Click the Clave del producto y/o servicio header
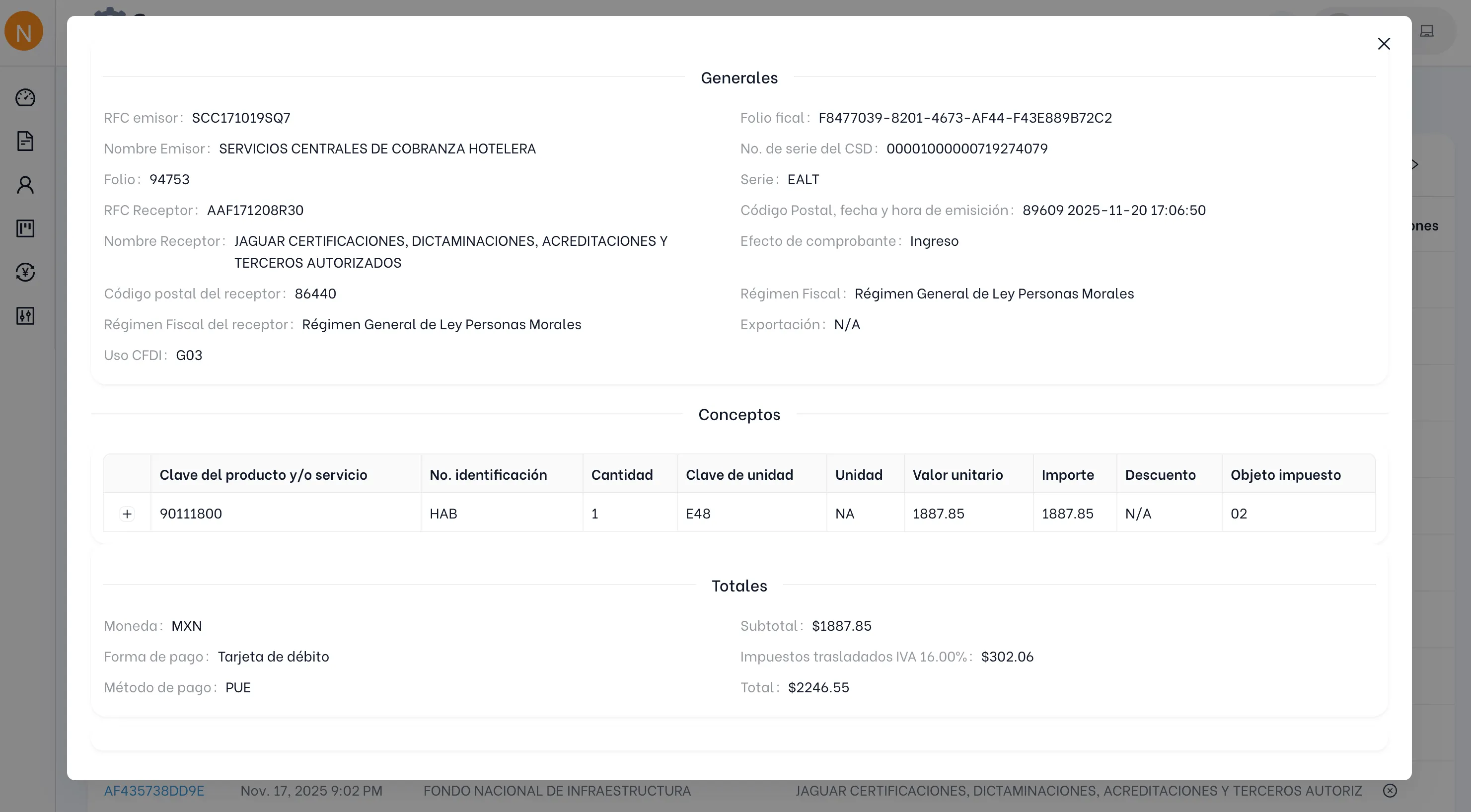Viewport: 1471px width, 812px height. [x=263, y=474]
